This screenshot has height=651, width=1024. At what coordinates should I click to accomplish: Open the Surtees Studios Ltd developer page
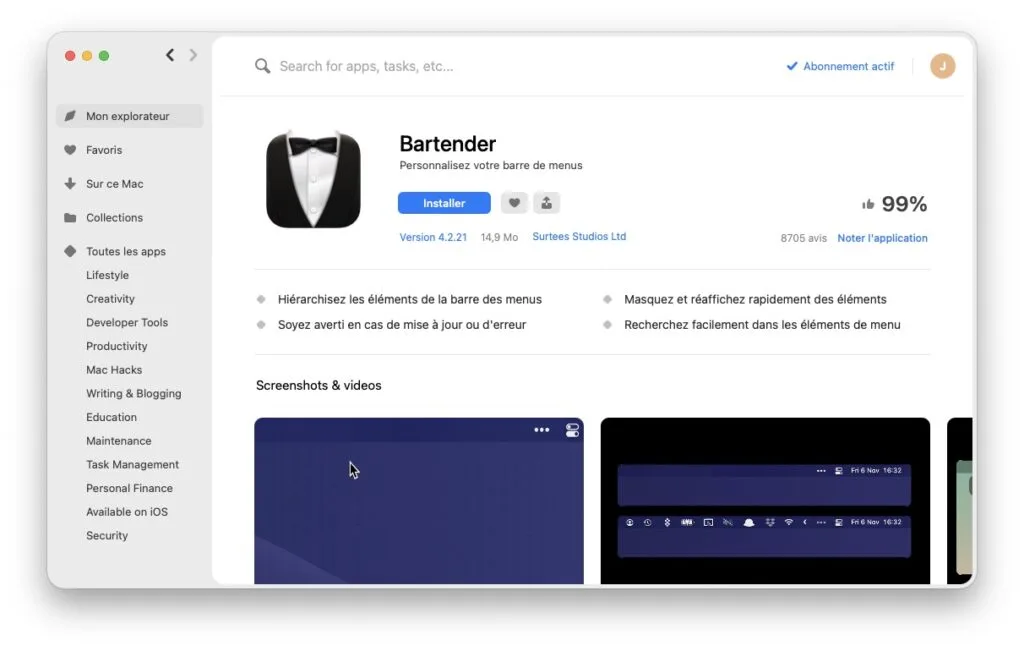(579, 237)
